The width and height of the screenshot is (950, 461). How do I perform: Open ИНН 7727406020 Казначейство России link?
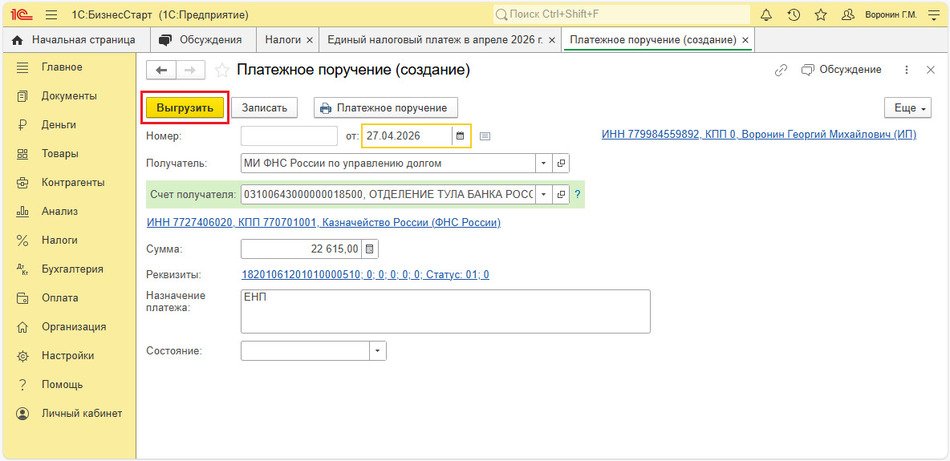[x=324, y=222]
